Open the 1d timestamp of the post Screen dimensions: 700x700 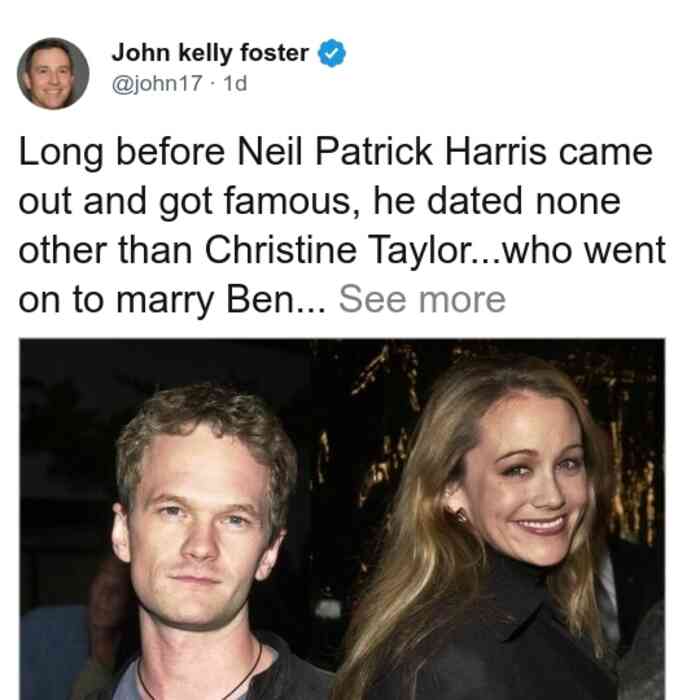(235, 83)
